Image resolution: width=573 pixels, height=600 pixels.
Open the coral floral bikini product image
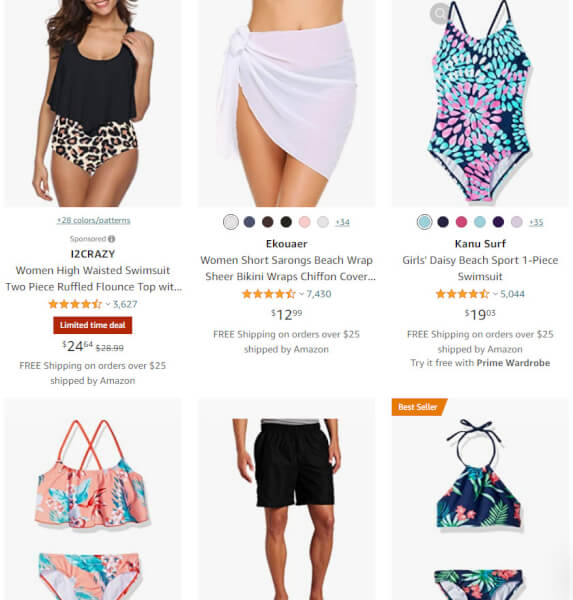point(93,499)
